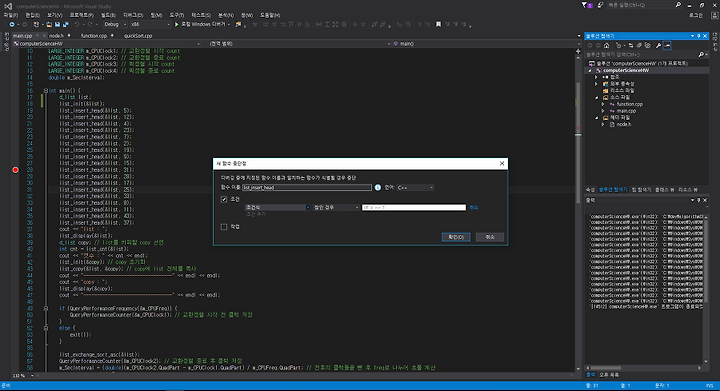
Task: Open the x86 platform dropdown
Action: 150,24
